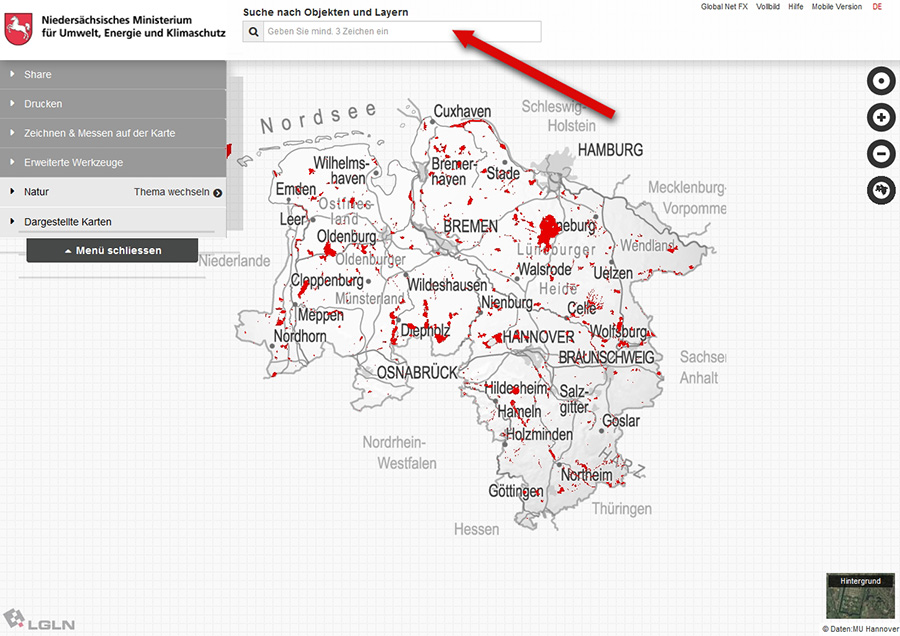Switch to Vollbild mode
The width and height of the screenshot is (900, 636).
tap(768, 7)
